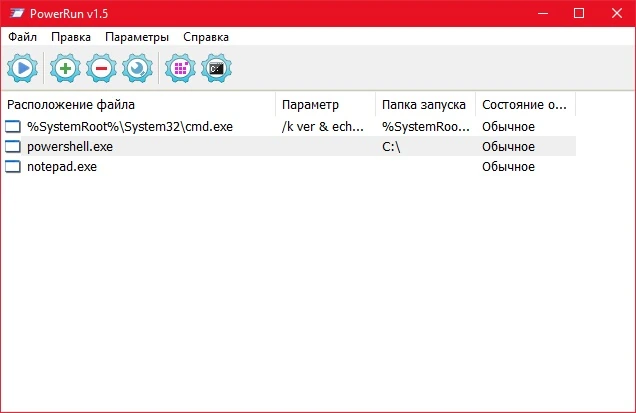Sort by Параметр column header
The image size is (636, 413).
click(326, 105)
